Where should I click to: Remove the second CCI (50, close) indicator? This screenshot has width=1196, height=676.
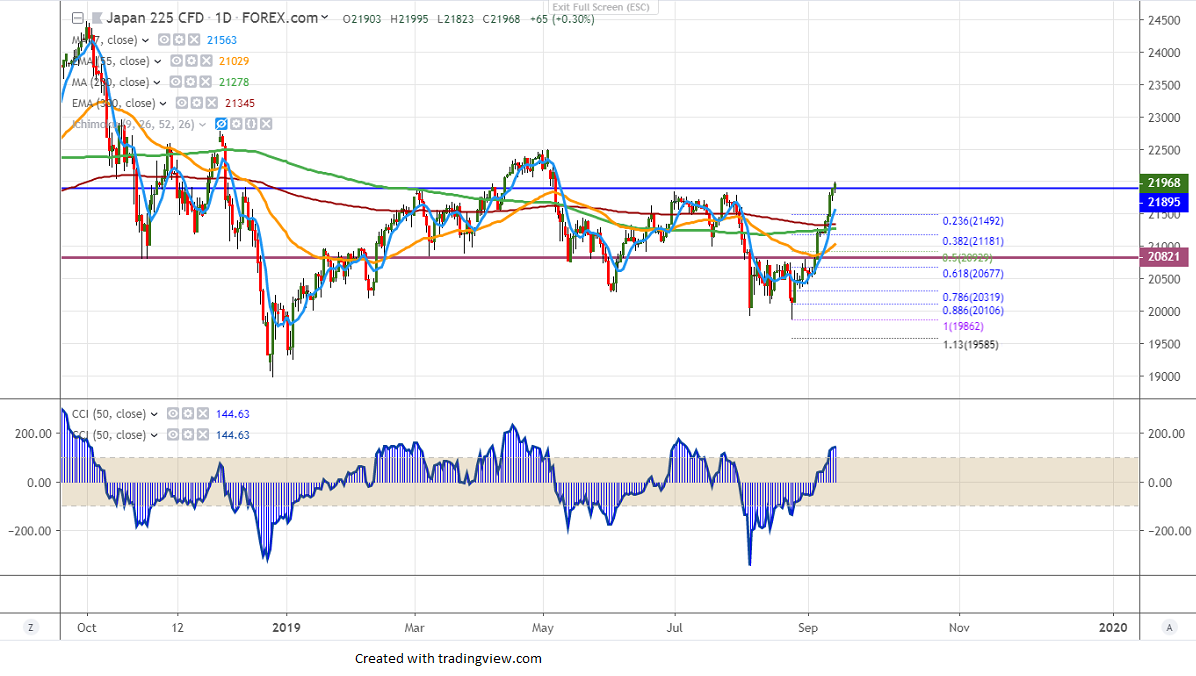pos(204,435)
